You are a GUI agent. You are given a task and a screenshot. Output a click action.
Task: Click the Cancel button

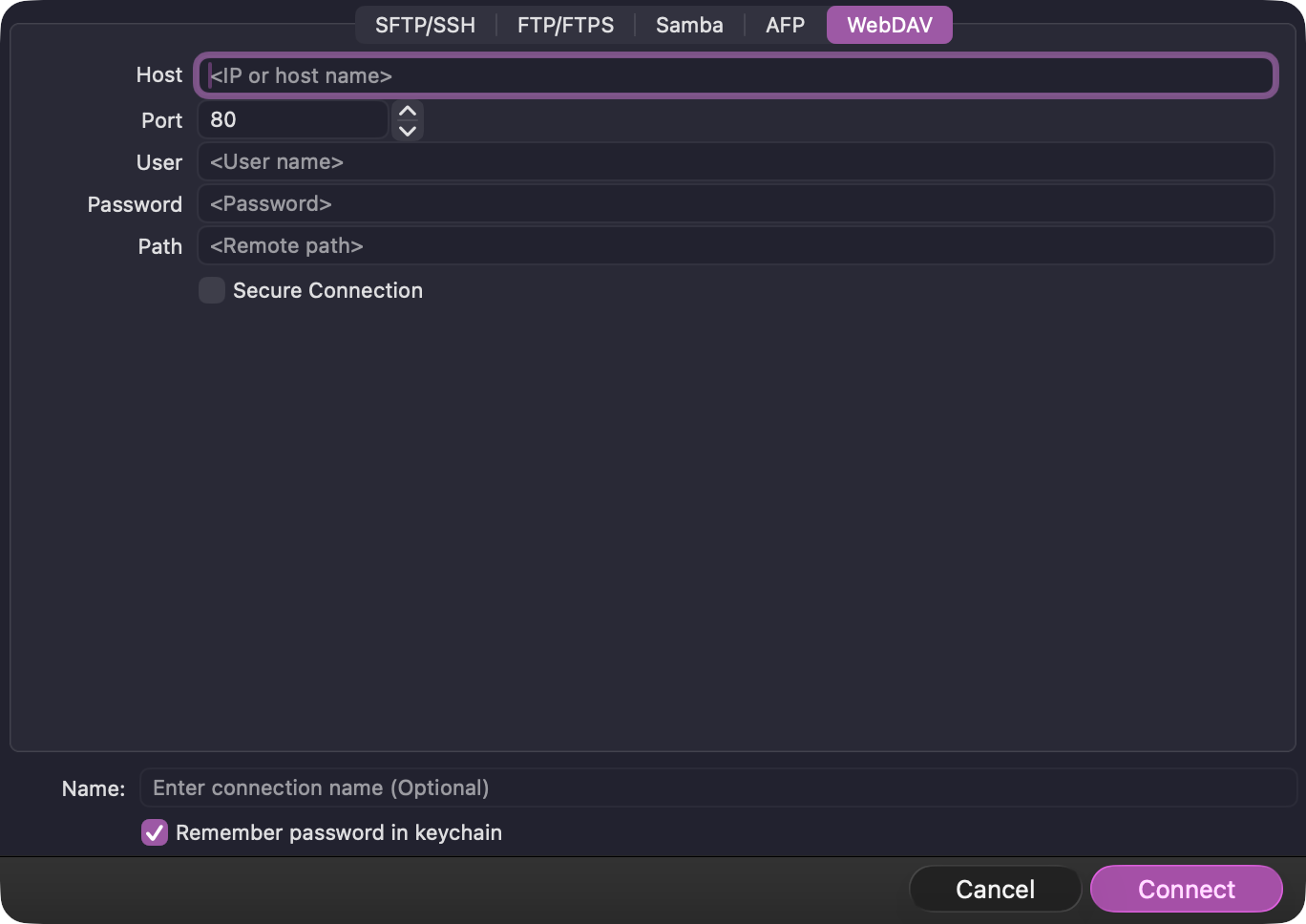pyautogui.click(x=995, y=889)
